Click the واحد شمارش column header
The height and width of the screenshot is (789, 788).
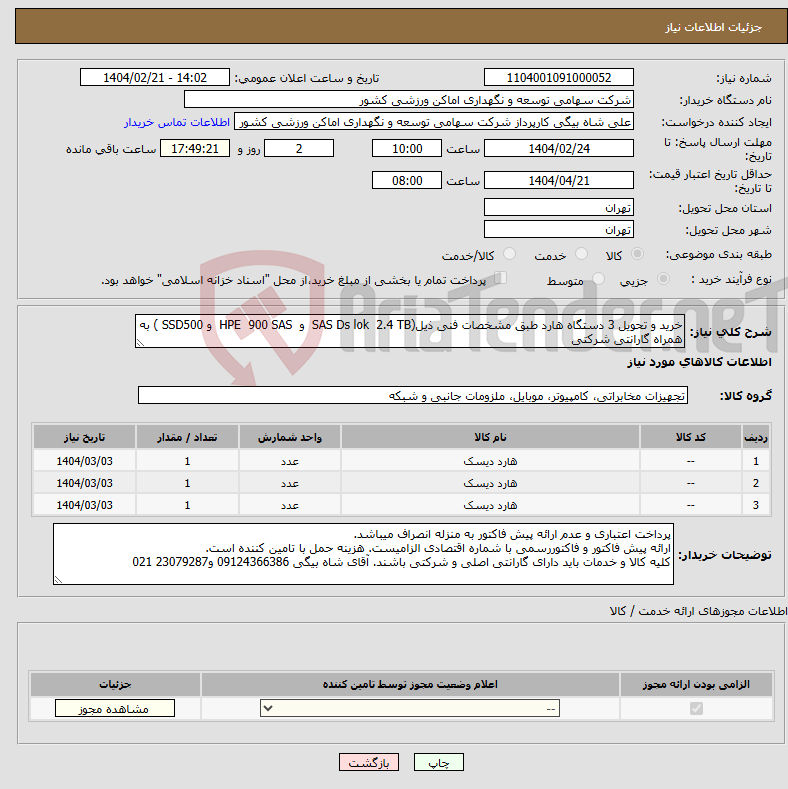290,437
